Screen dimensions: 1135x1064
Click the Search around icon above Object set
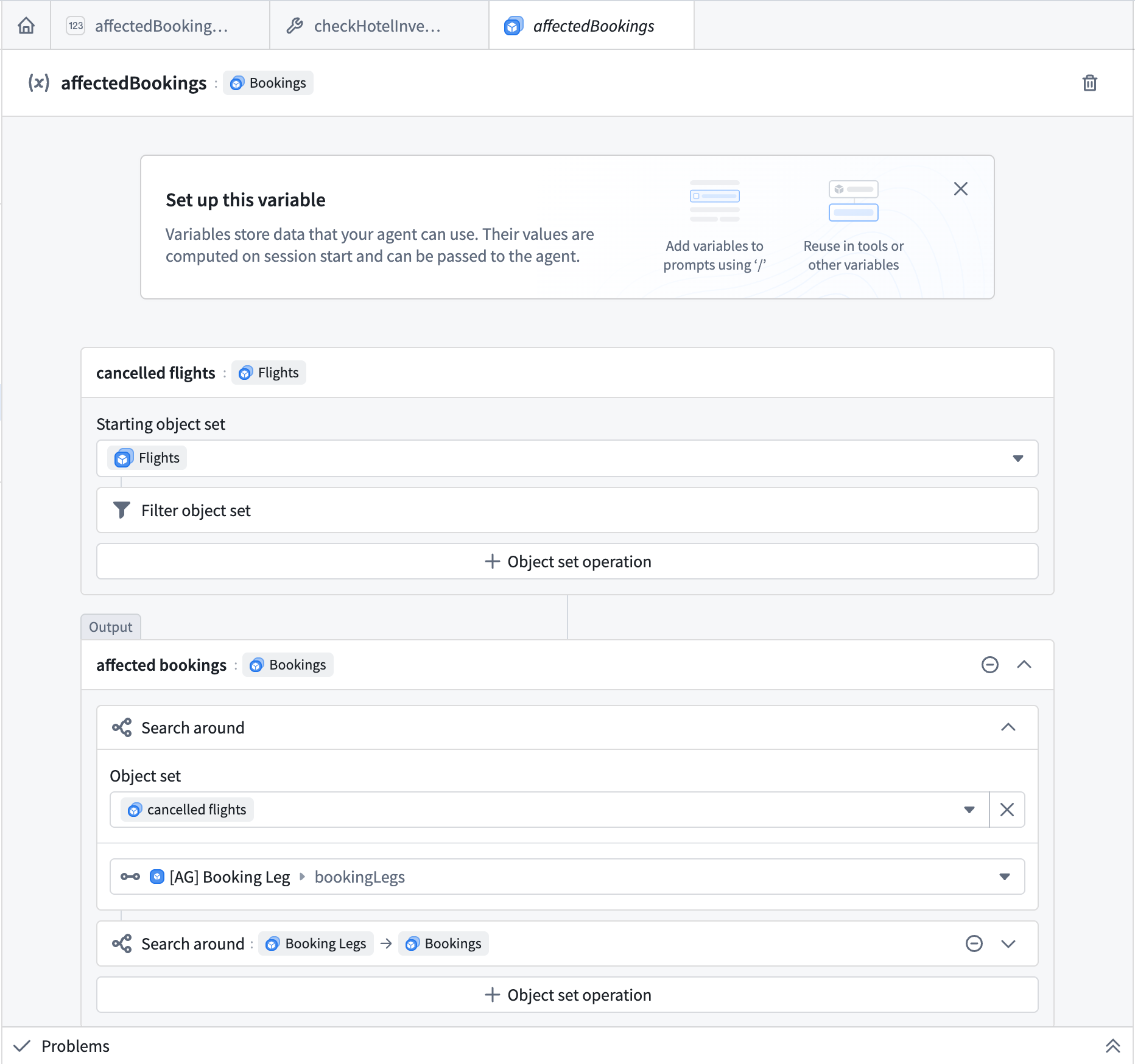coord(122,727)
